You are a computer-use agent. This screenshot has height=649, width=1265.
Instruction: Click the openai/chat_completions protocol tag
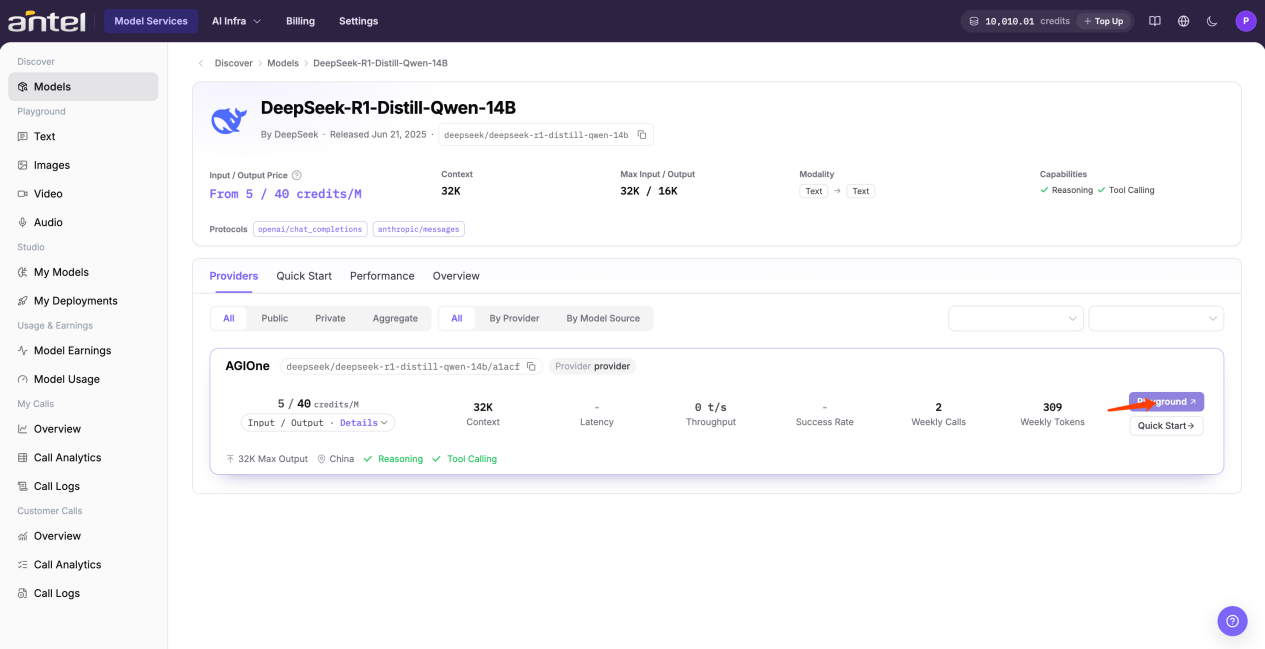pos(310,229)
